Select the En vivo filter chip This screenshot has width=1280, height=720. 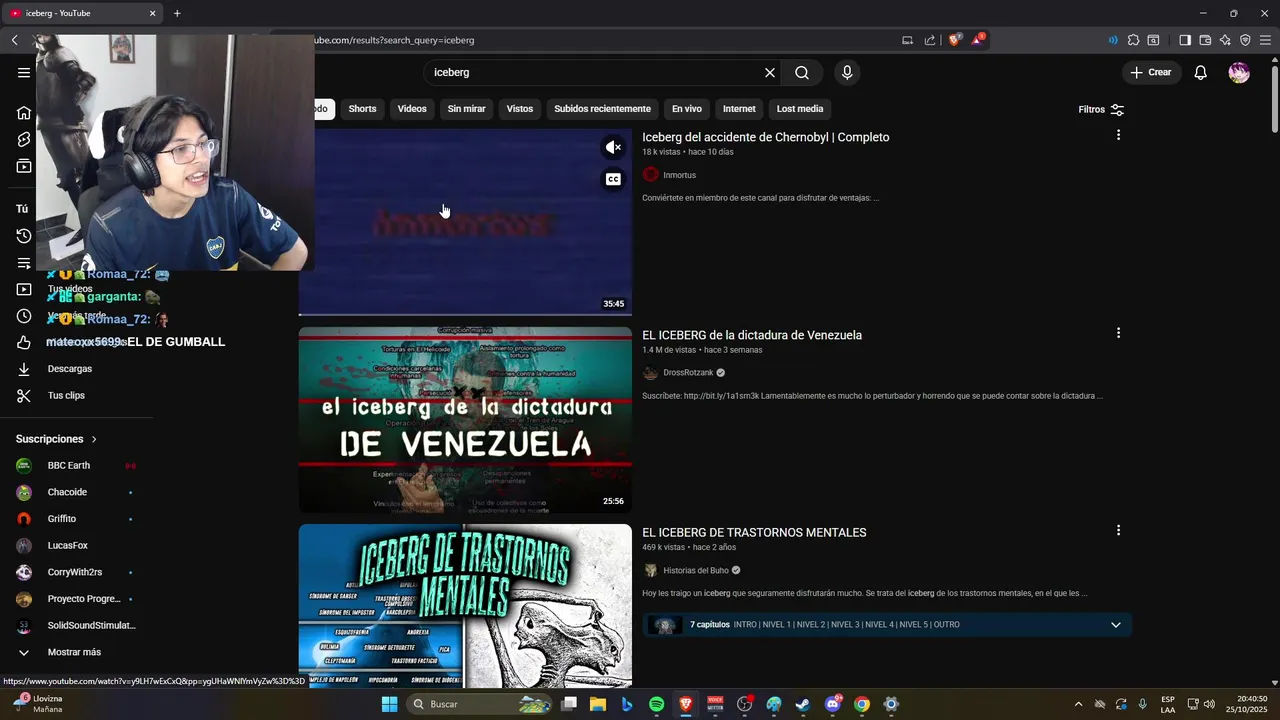686,109
